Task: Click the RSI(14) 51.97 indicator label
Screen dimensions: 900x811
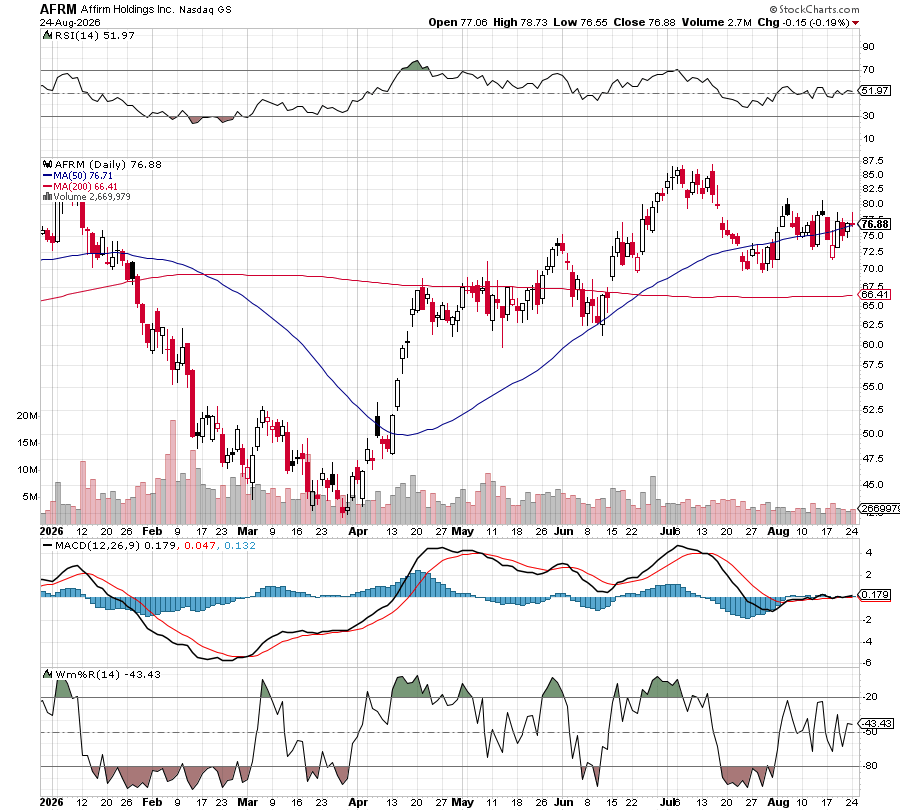Action: coord(95,36)
